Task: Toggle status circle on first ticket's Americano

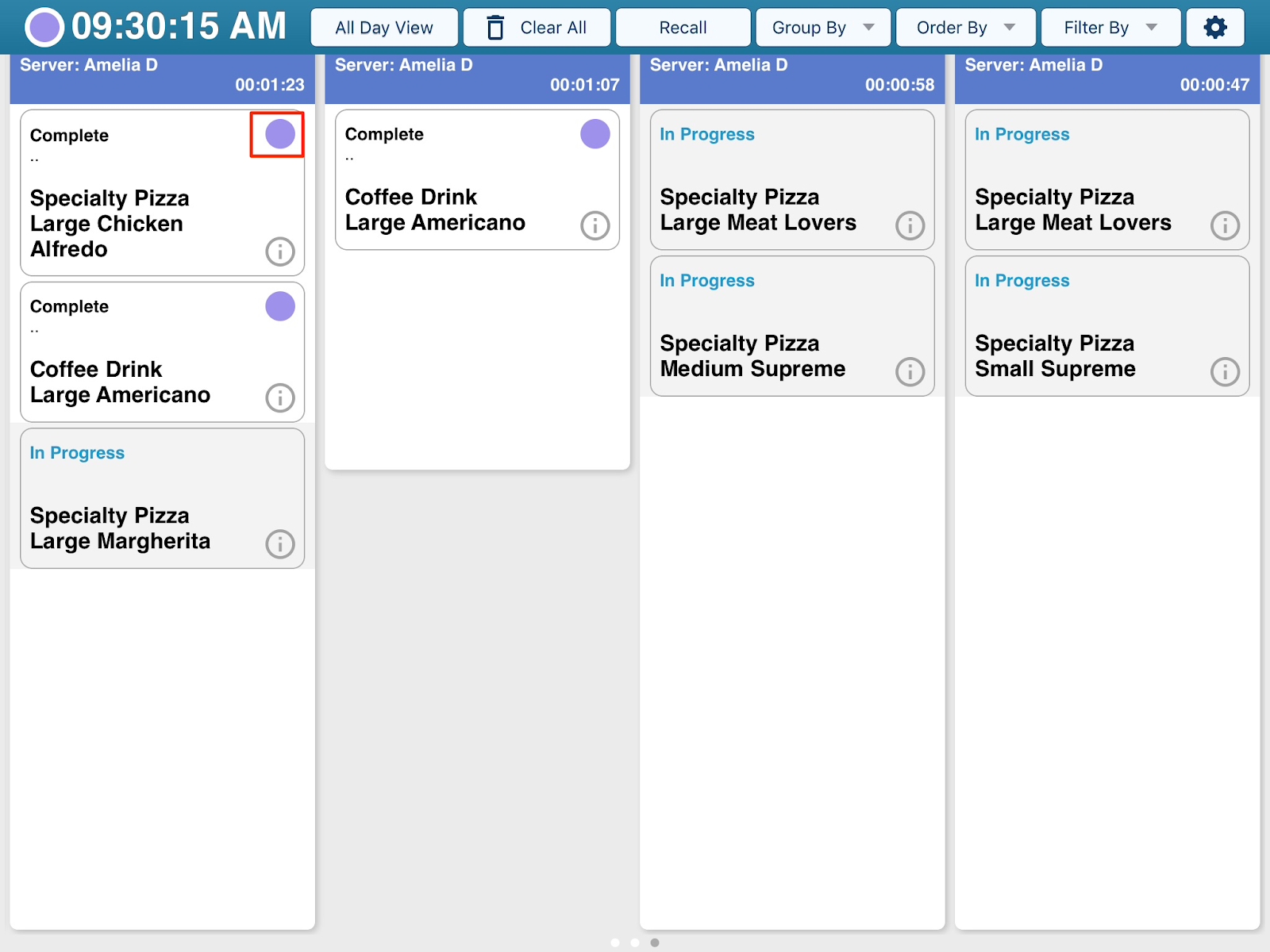Action: tap(279, 306)
